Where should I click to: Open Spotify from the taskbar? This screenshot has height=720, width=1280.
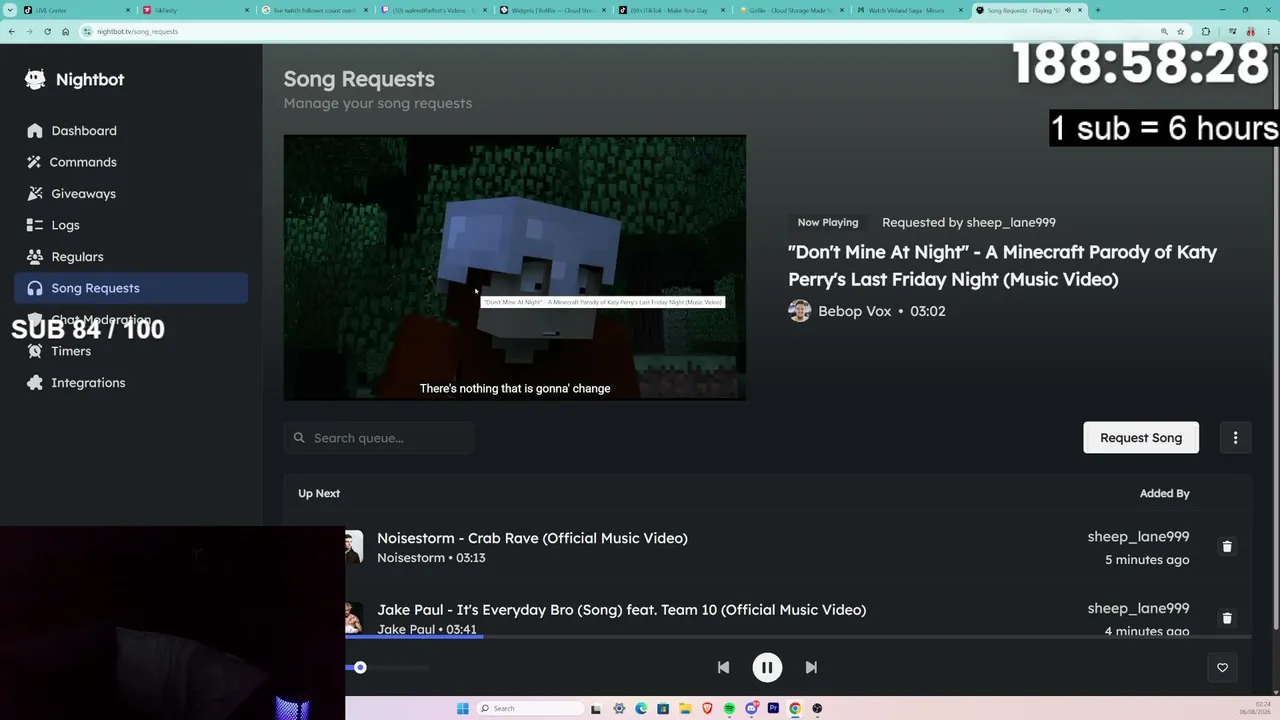[729, 708]
